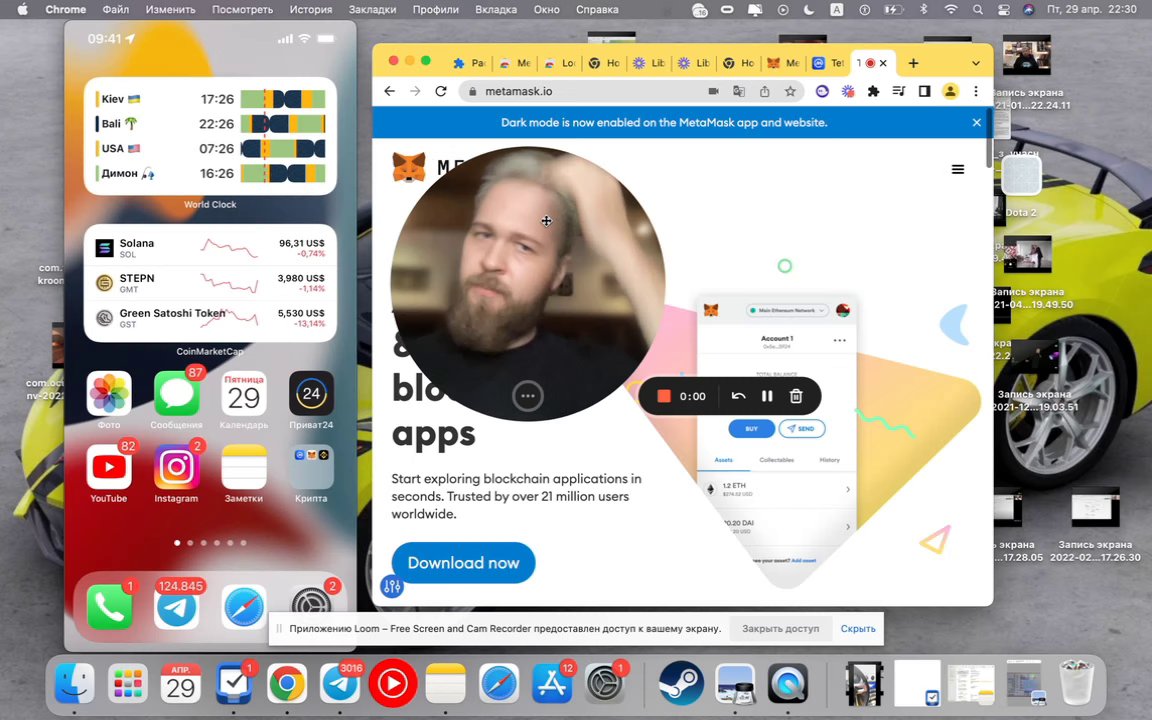
Task: Open Заметки app on phone screen
Action: coord(243,467)
